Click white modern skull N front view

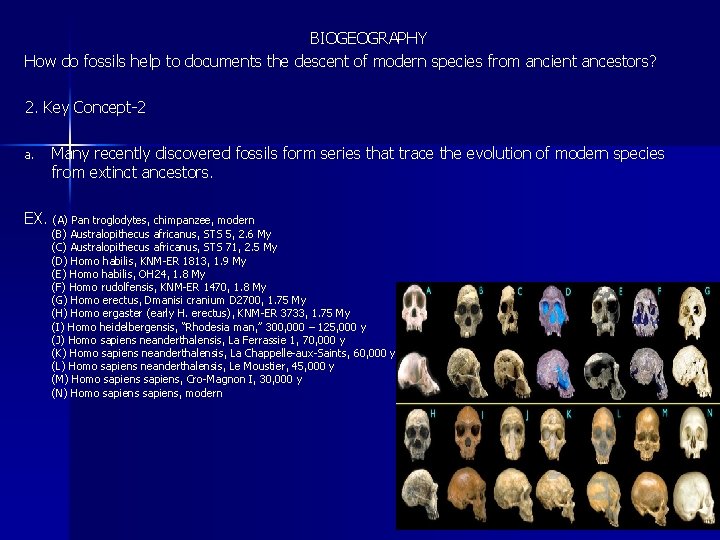click(x=693, y=433)
